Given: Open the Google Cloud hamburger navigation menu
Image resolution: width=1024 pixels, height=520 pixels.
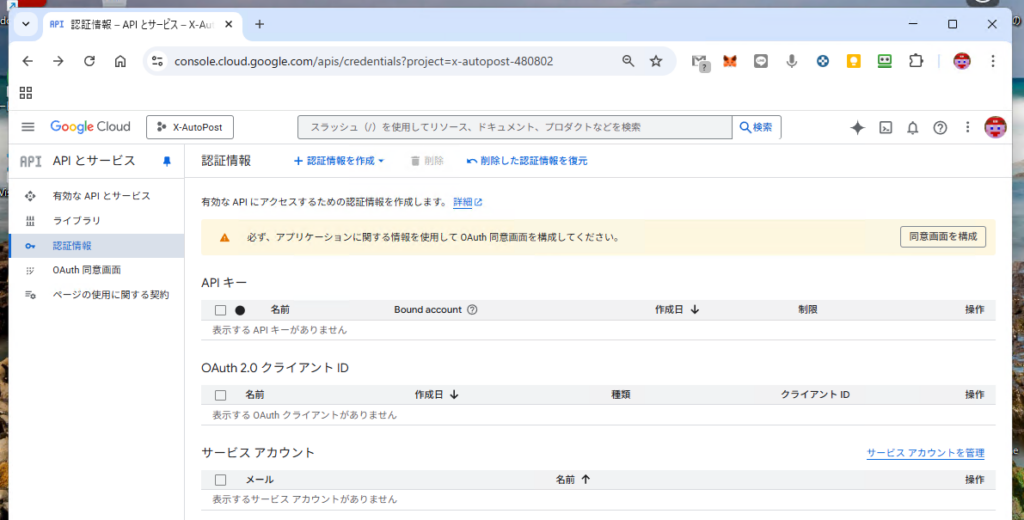Looking at the screenshot, I should pyautogui.click(x=28, y=127).
